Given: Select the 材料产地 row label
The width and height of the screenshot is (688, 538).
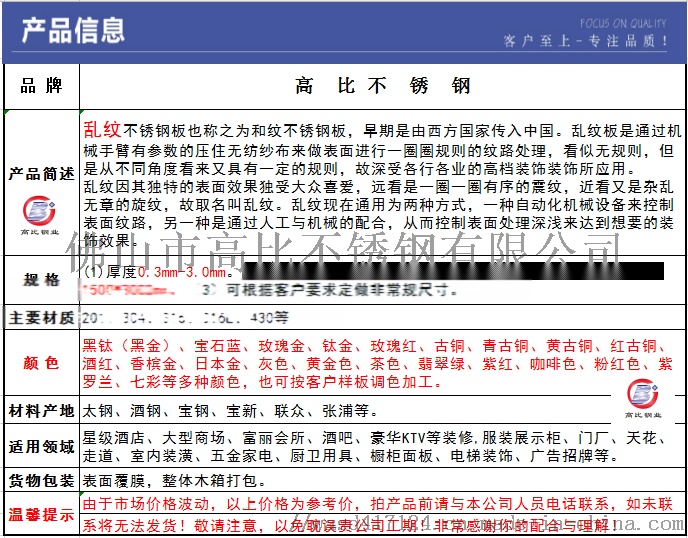Looking at the screenshot, I should [x=41, y=411].
